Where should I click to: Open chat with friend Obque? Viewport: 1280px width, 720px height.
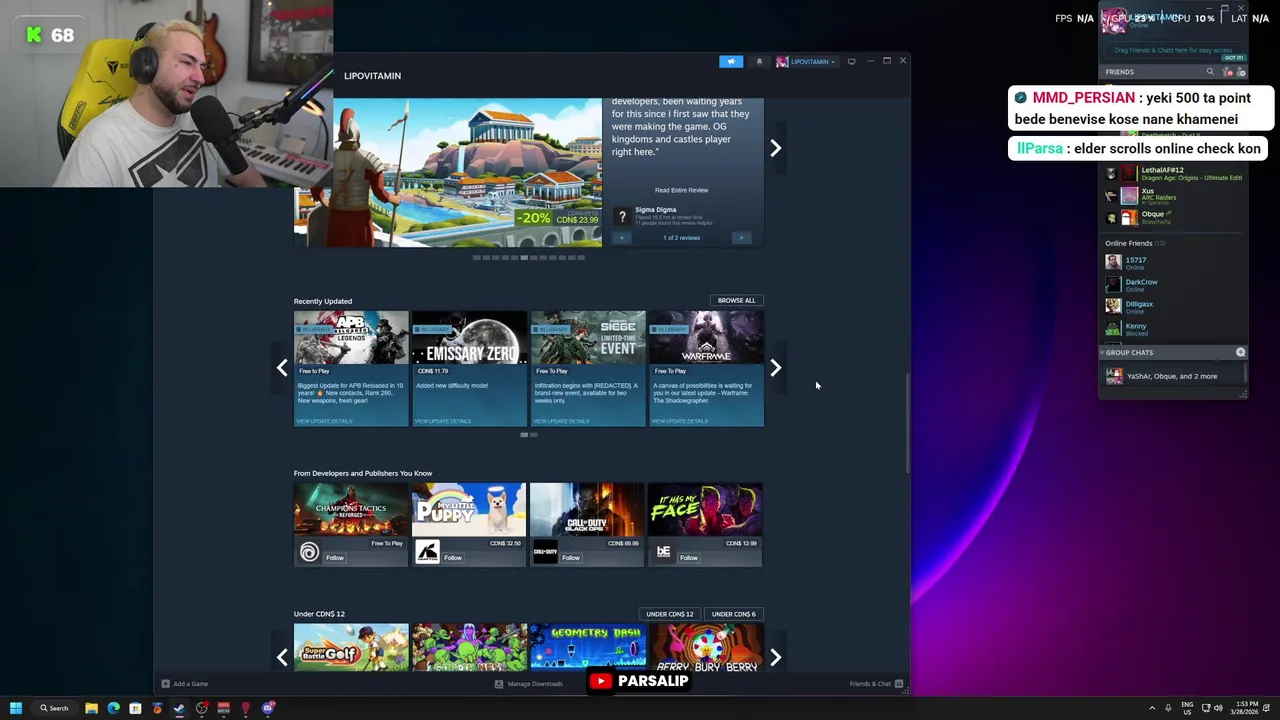[x=1174, y=217]
